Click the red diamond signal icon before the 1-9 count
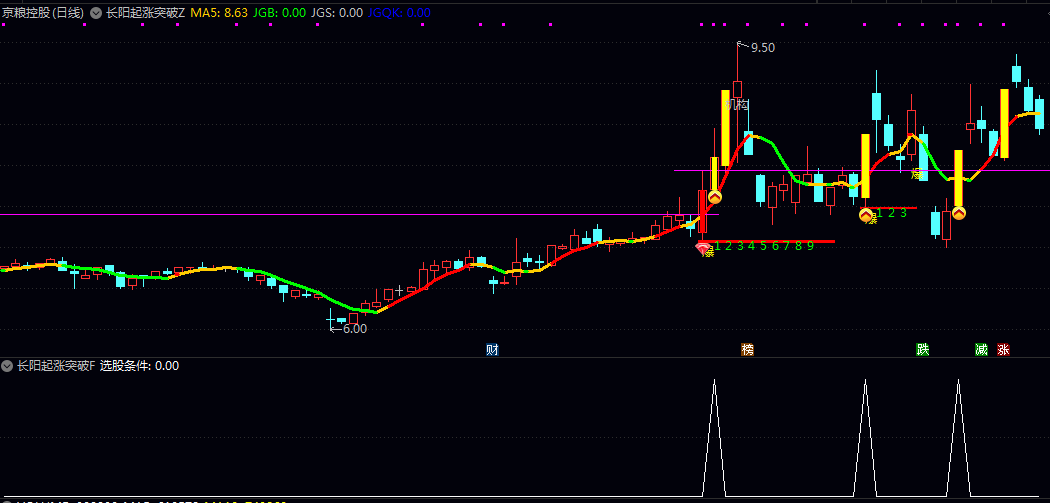 point(702,248)
